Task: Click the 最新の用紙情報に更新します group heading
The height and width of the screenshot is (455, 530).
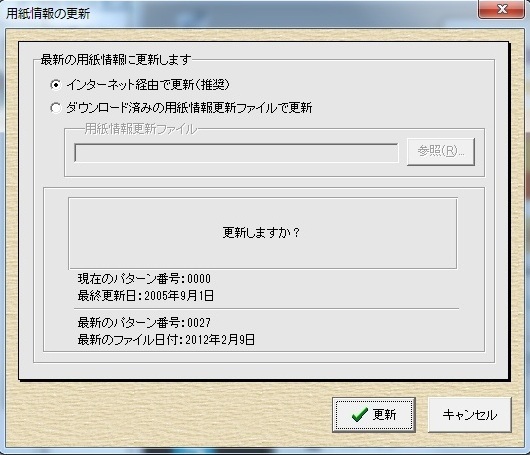Action: [116, 60]
